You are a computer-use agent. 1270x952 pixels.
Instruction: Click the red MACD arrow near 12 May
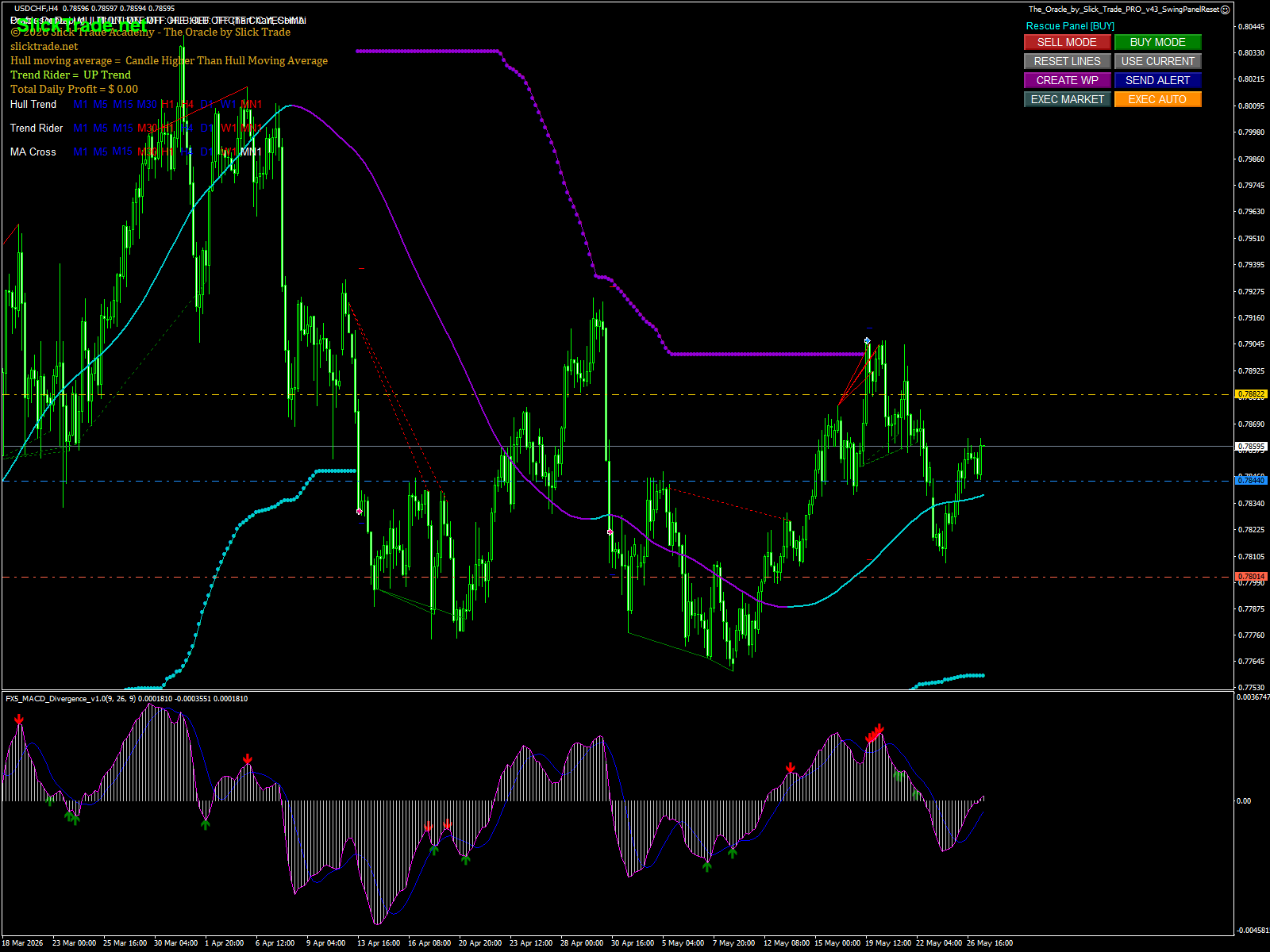click(x=791, y=769)
